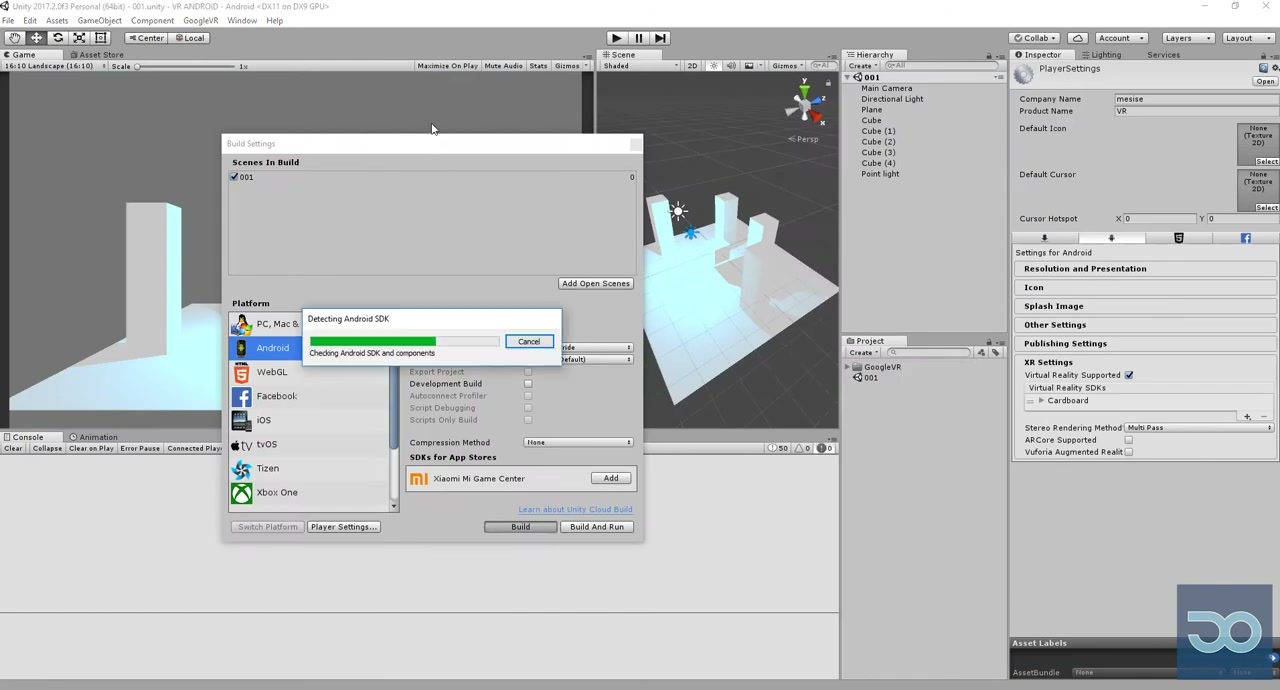The image size is (1280, 690).
Task: Select the Scale tool in toolbar
Action: [x=79, y=38]
